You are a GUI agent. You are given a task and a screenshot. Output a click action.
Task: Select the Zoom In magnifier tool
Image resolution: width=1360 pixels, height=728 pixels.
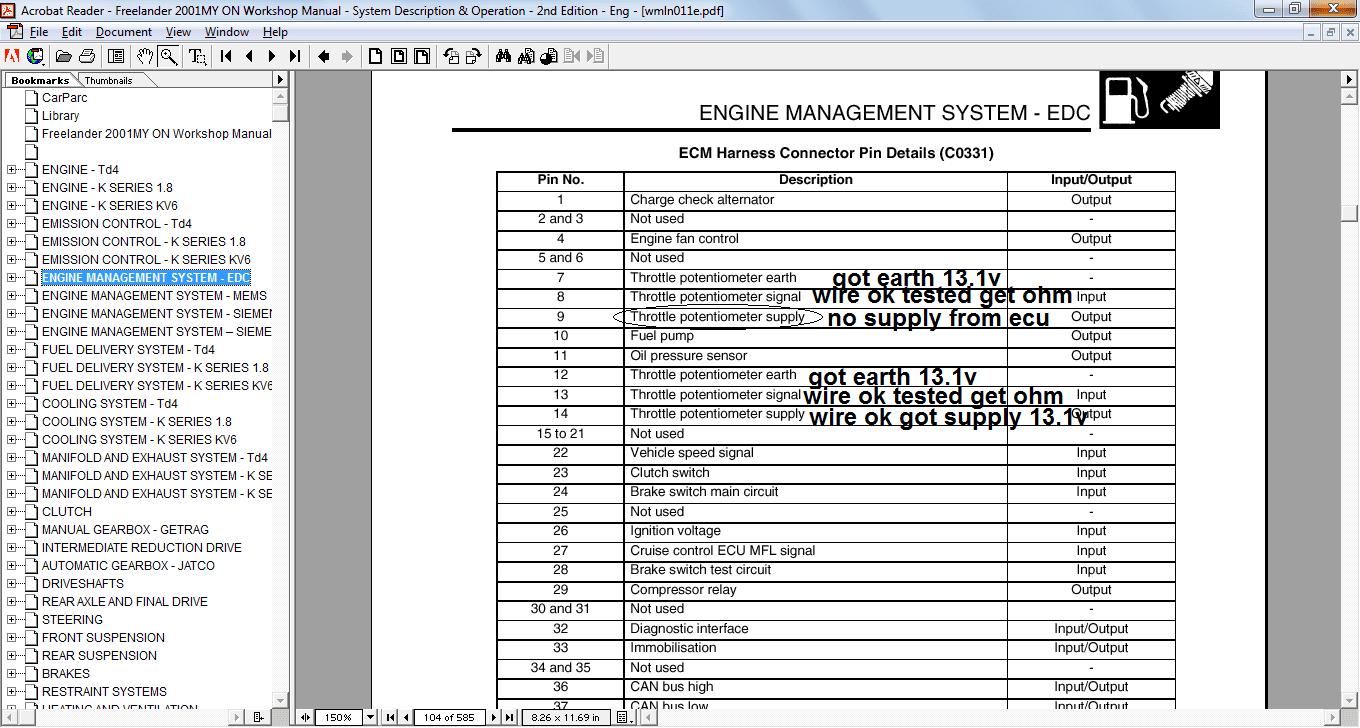click(x=169, y=56)
